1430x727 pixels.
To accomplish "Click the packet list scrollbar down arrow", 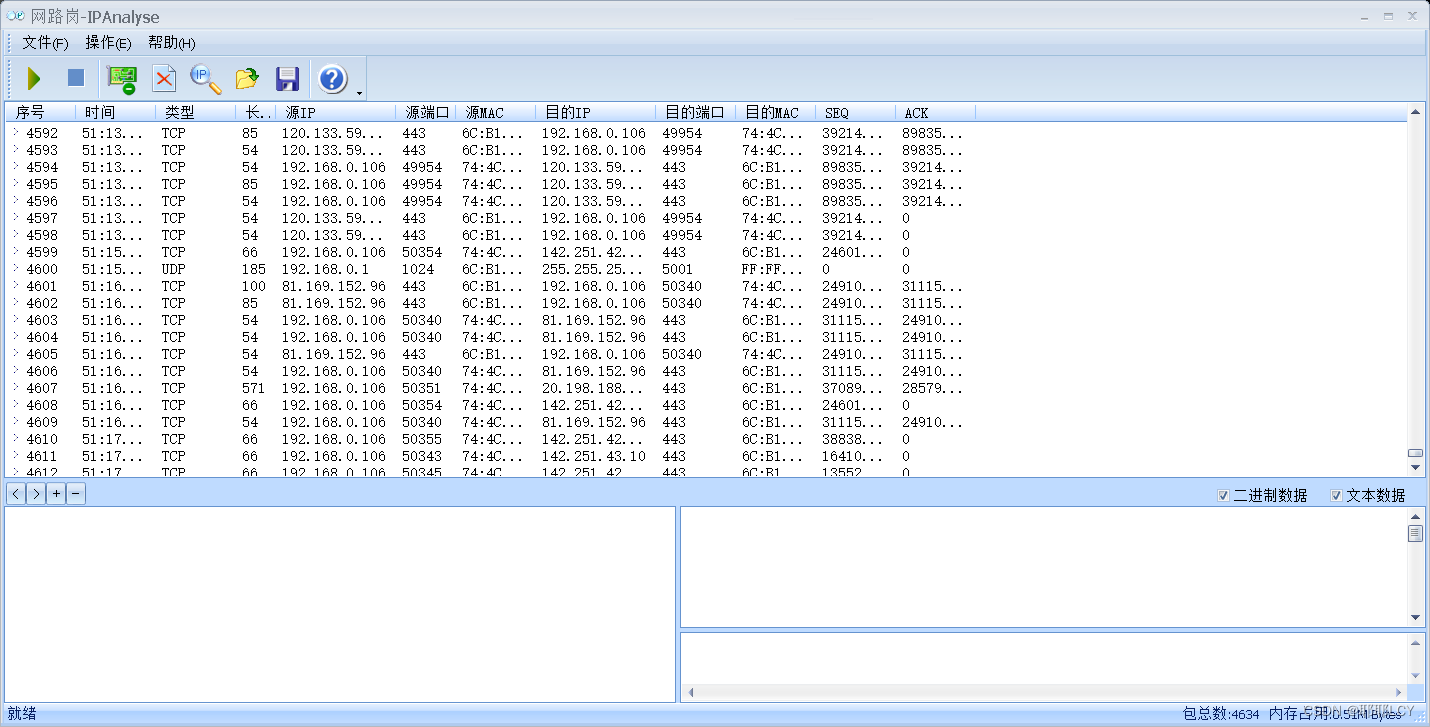I will [1415, 467].
